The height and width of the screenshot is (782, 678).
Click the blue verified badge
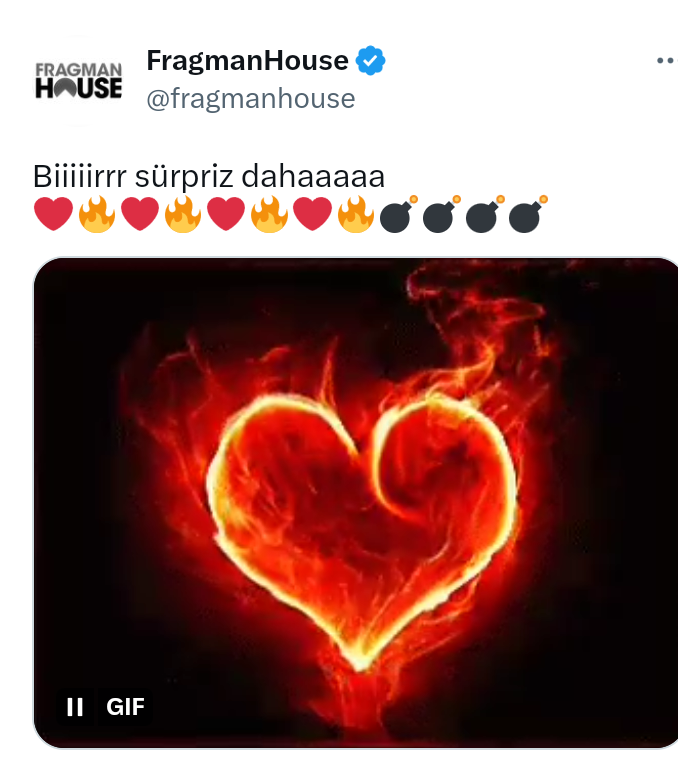[370, 60]
